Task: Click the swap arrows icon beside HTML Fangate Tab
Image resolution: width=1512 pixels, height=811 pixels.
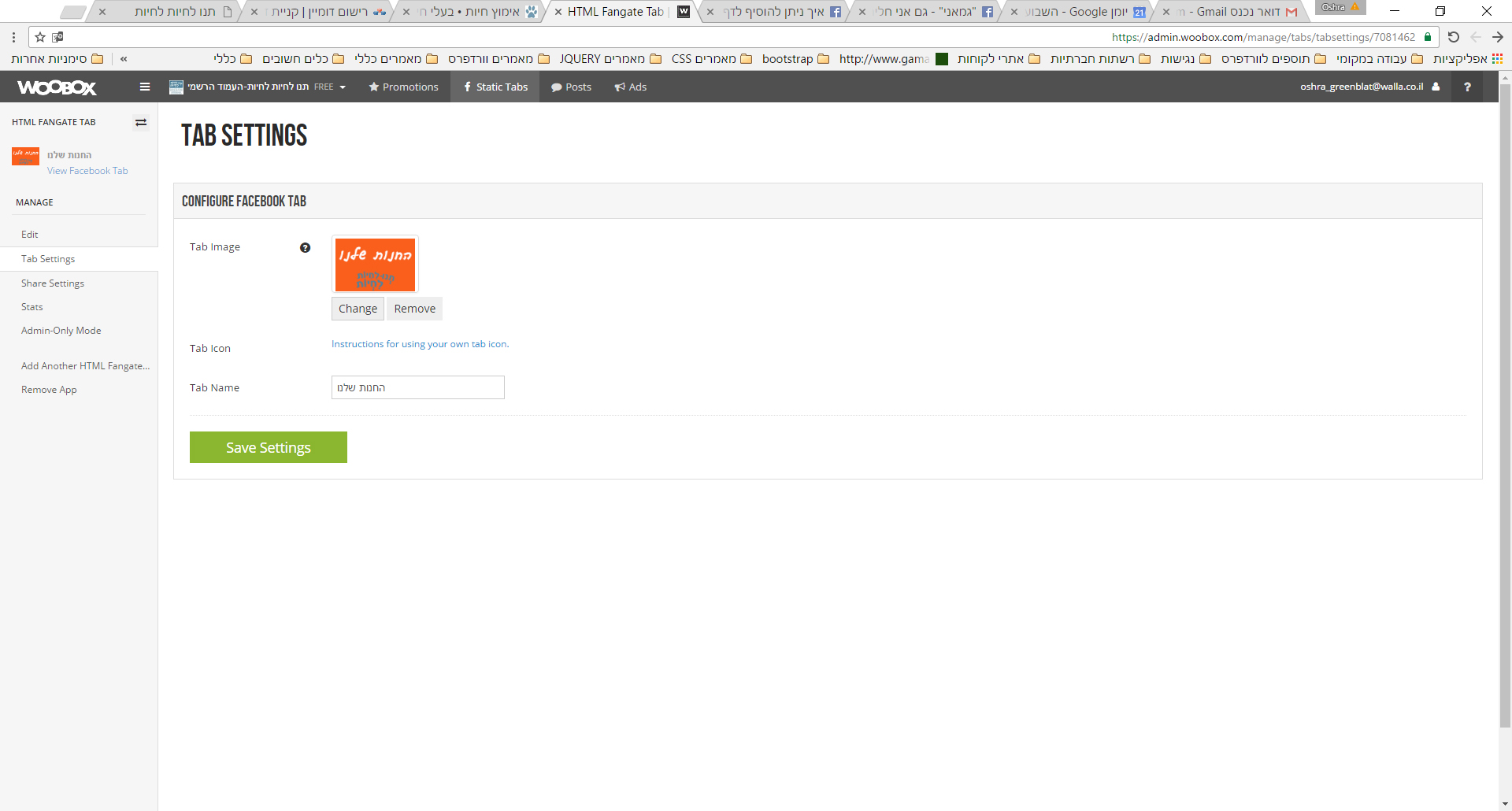Action: coord(141,122)
